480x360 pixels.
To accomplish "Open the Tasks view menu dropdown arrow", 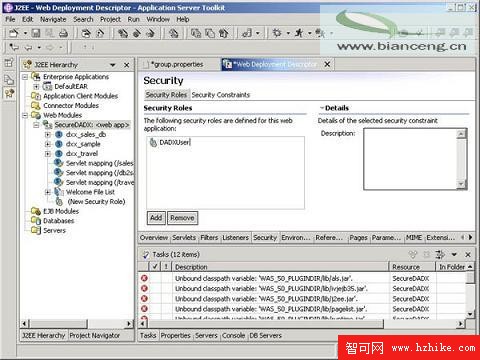I will (454, 255).
